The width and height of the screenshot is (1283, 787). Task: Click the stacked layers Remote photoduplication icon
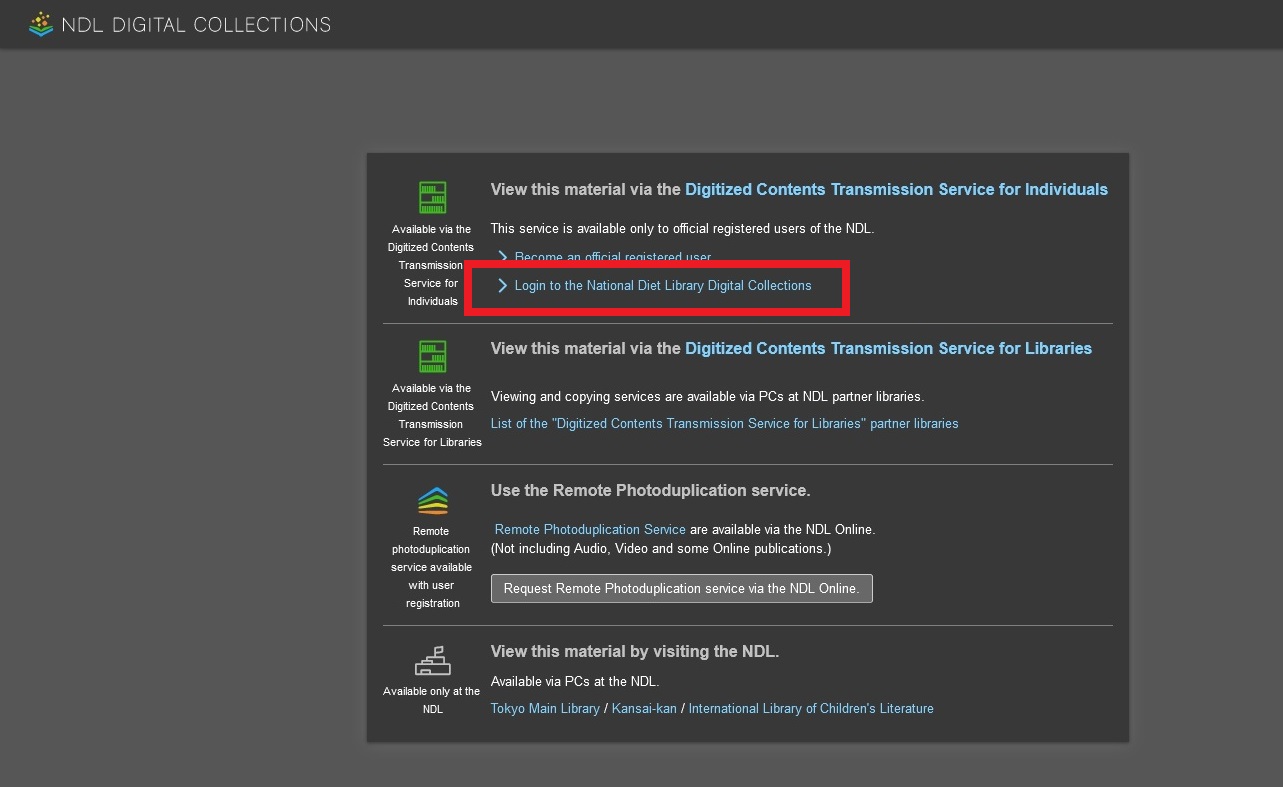432,500
